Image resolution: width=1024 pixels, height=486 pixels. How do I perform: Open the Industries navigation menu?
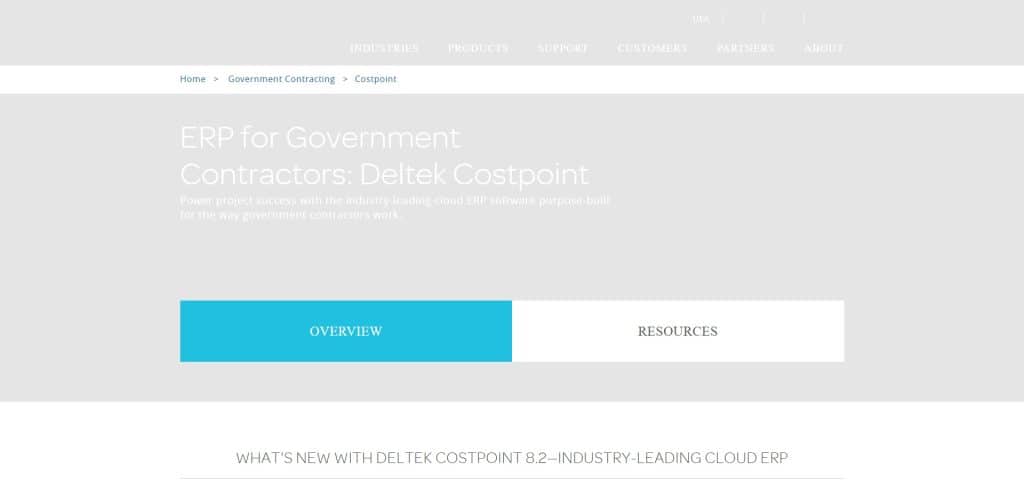[x=384, y=48]
